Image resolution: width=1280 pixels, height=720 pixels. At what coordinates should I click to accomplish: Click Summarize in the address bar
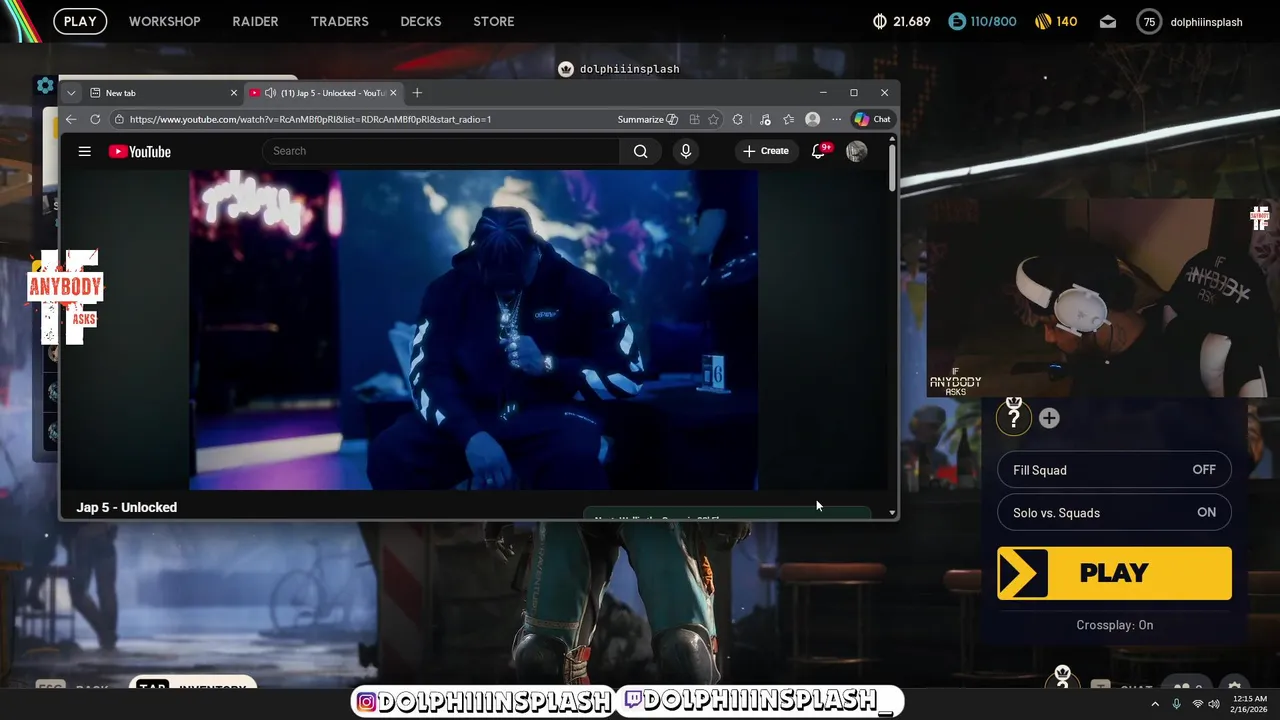648,119
